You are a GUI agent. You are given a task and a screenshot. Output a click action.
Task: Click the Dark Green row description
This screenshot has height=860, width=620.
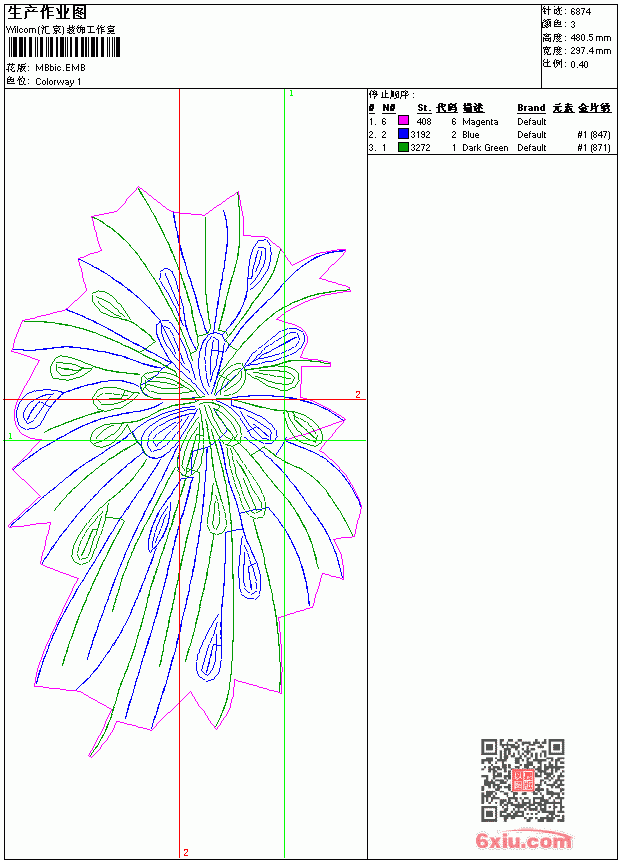[485, 148]
